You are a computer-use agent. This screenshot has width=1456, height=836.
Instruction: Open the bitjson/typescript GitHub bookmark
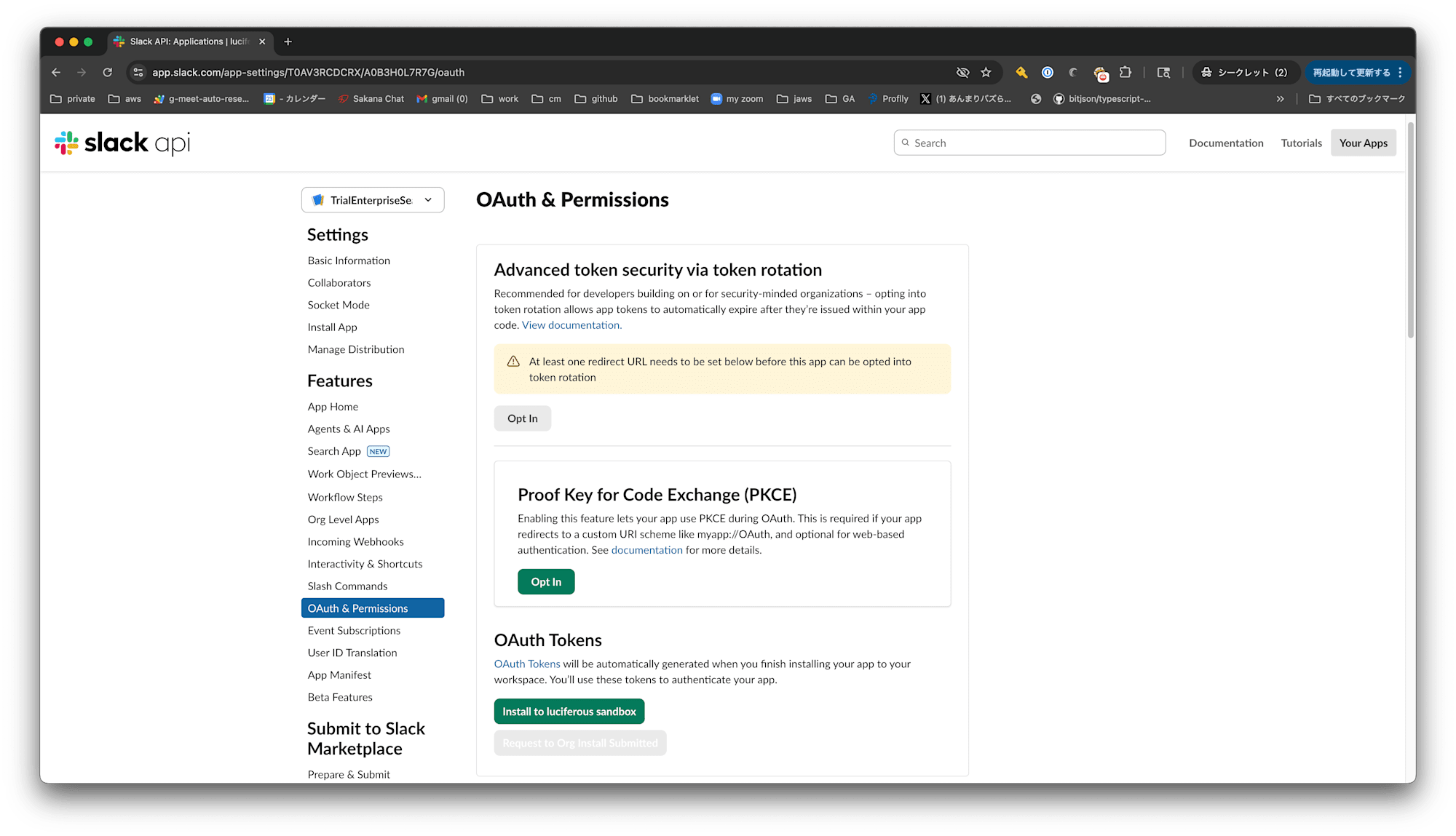click(x=1102, y=99)
